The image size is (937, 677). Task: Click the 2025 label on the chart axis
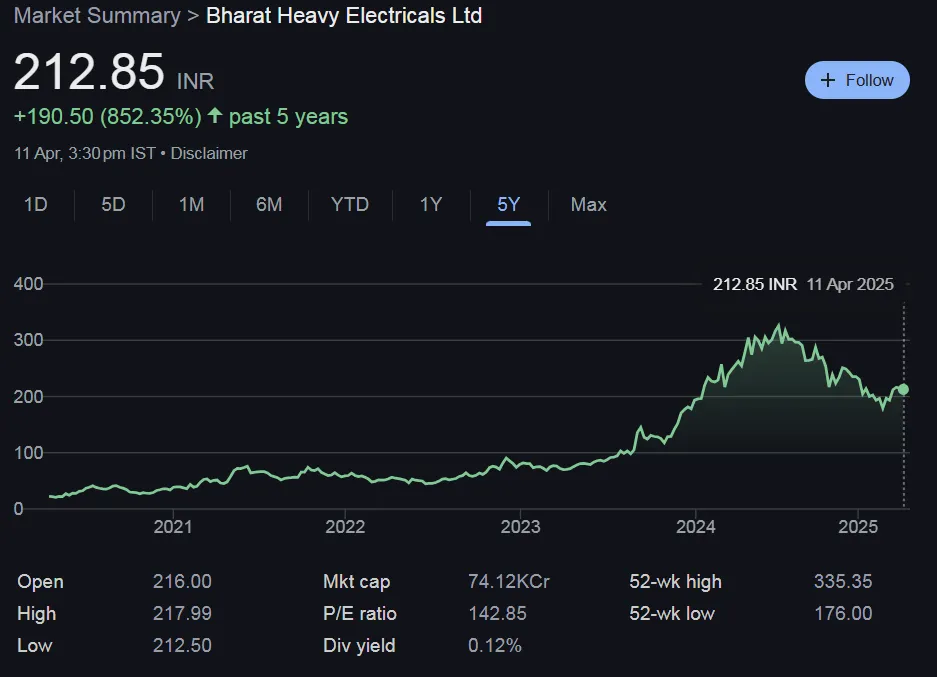coord(858,526)
